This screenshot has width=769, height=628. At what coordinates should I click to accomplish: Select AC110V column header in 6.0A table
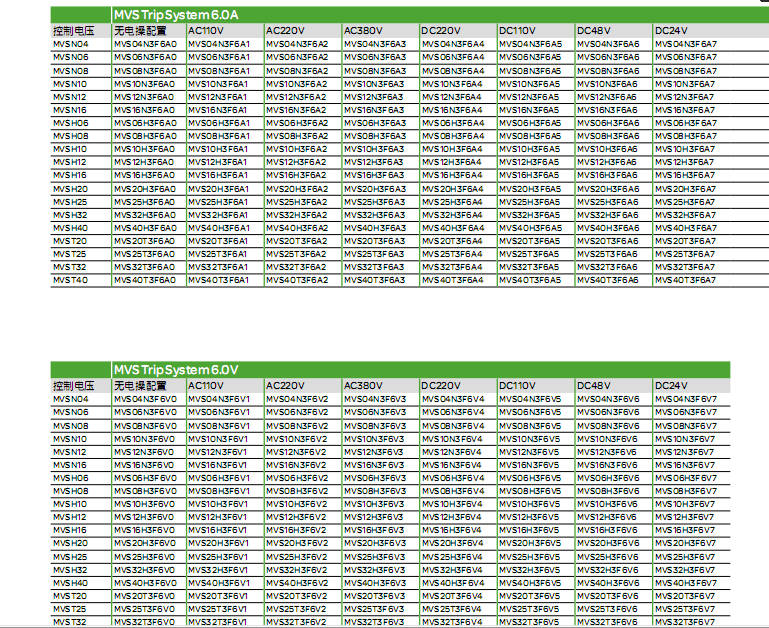(x=205, y=31)
